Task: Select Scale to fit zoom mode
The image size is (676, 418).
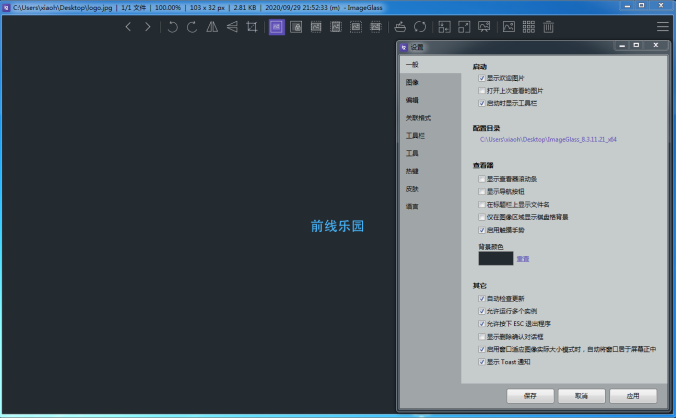Action: 356,27
